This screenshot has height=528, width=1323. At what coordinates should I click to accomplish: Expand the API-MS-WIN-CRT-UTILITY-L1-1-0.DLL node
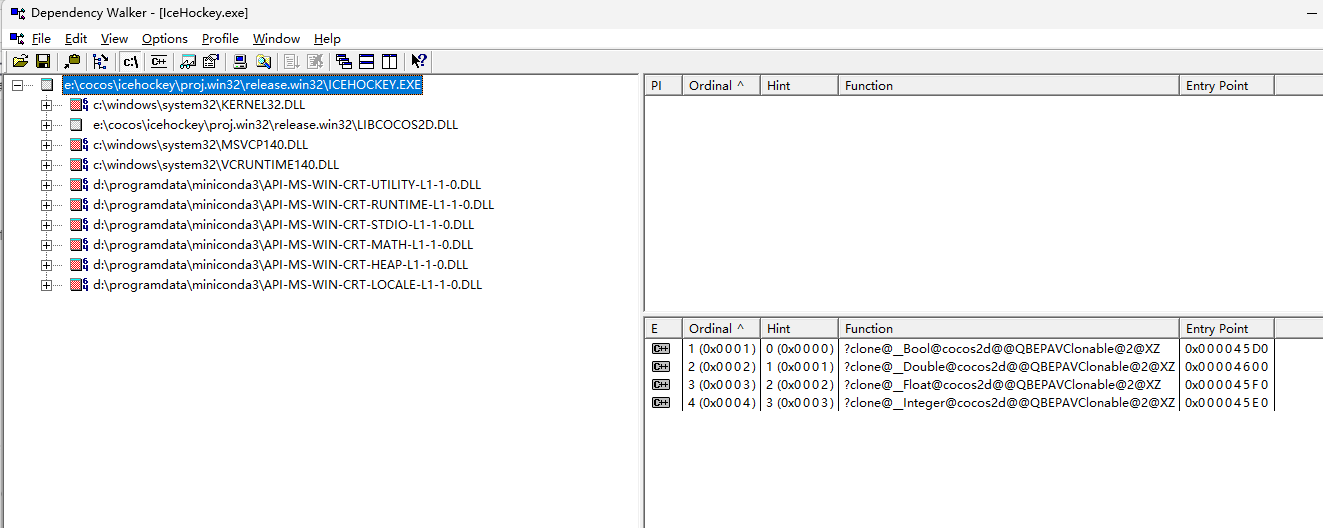click(46, 185)
